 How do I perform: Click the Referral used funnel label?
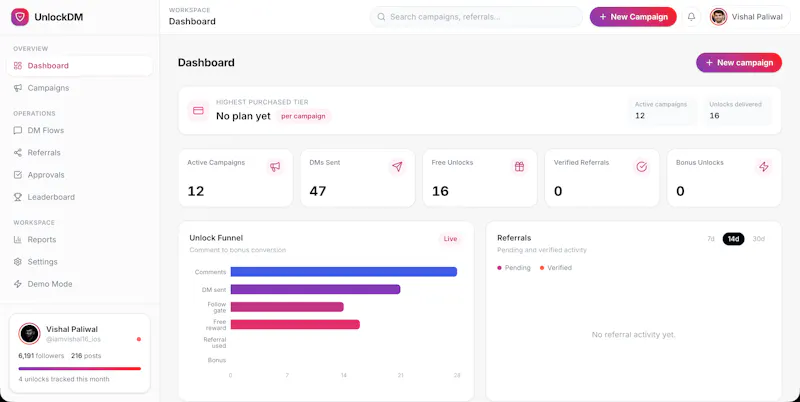215,343
